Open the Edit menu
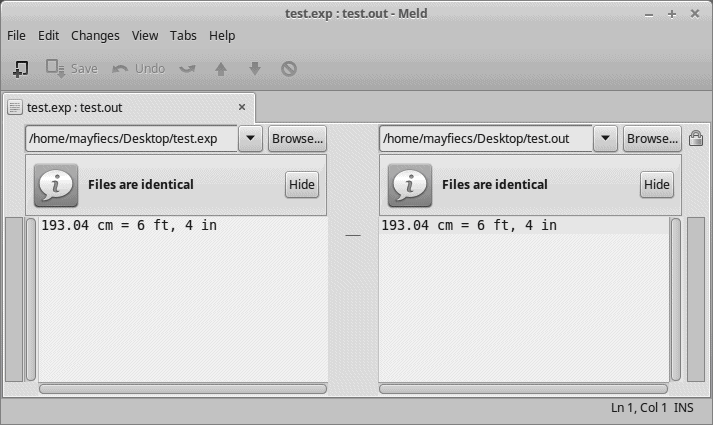The width and height of the screenshot is (713, 425). (48, 35)
